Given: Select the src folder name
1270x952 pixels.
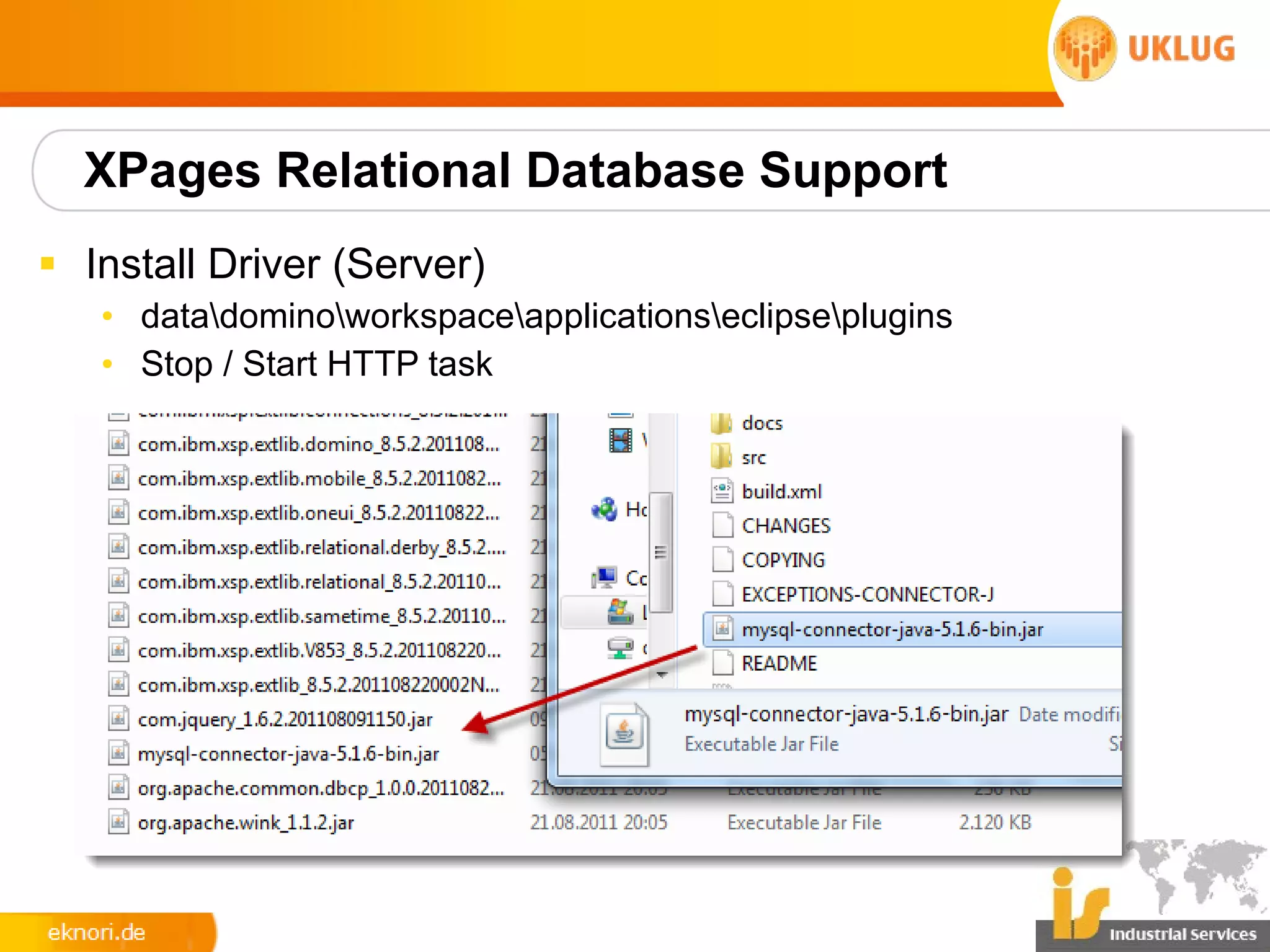Looking at the screenshot, I should pyautogui.click(x=754, y=458).
